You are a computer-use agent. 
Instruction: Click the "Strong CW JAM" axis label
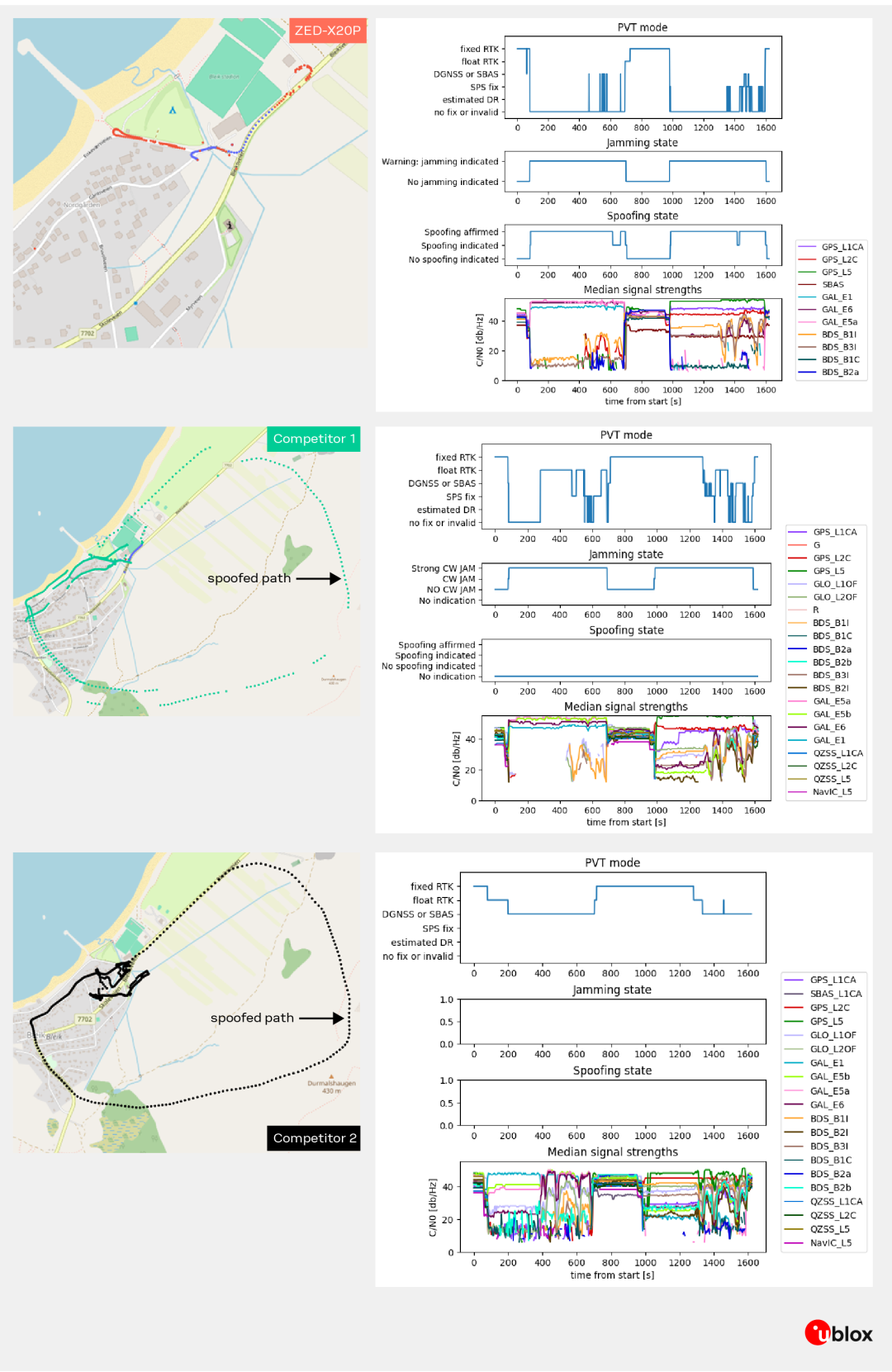444,568
